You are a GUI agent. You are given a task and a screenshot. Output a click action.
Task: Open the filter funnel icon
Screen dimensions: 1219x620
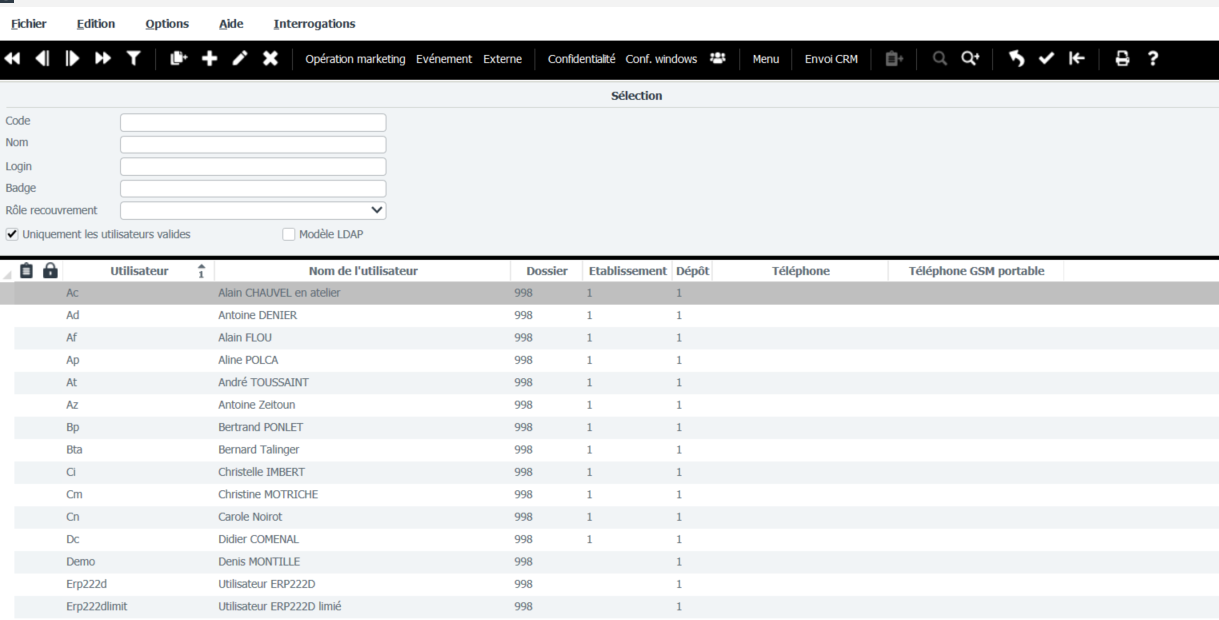(132, 59)
